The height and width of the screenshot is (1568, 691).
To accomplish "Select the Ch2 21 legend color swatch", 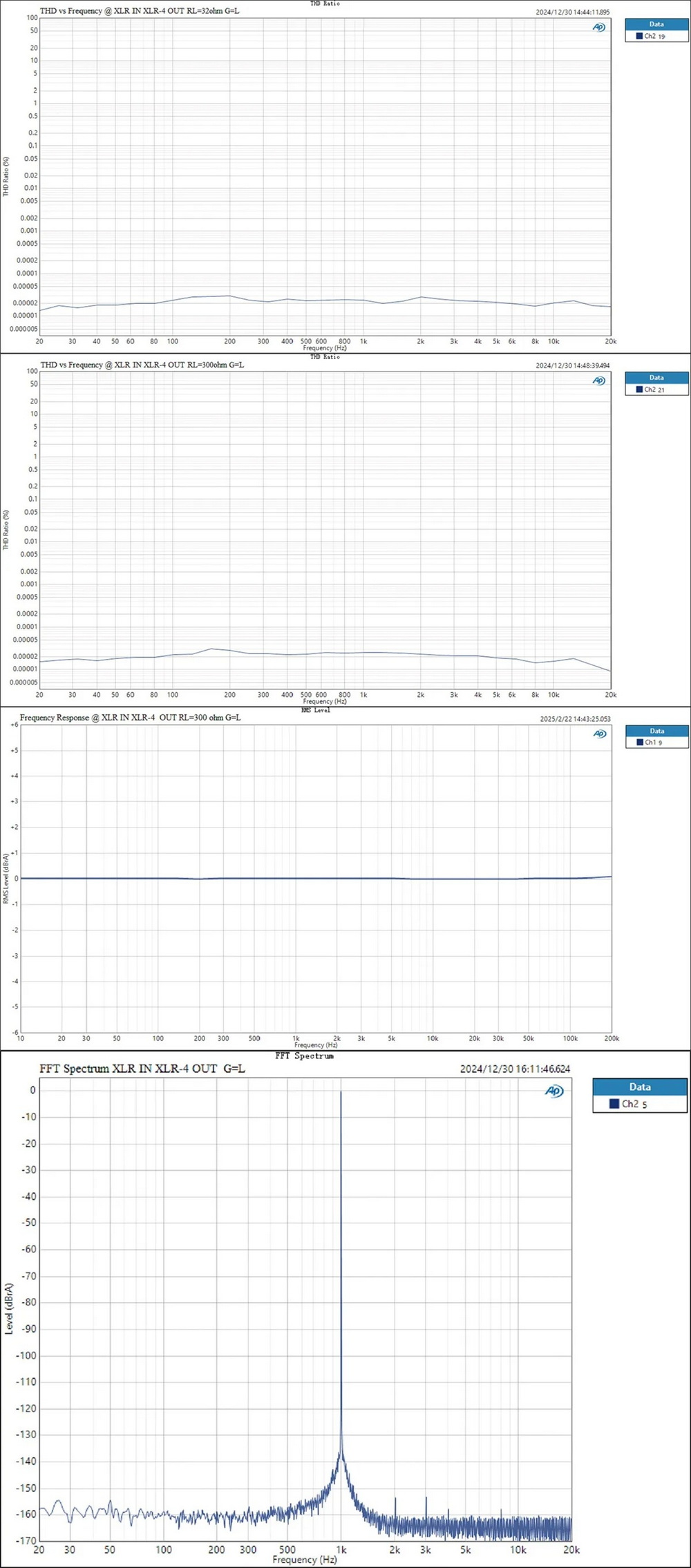I will pyautogui.click(x=639, y=390).
